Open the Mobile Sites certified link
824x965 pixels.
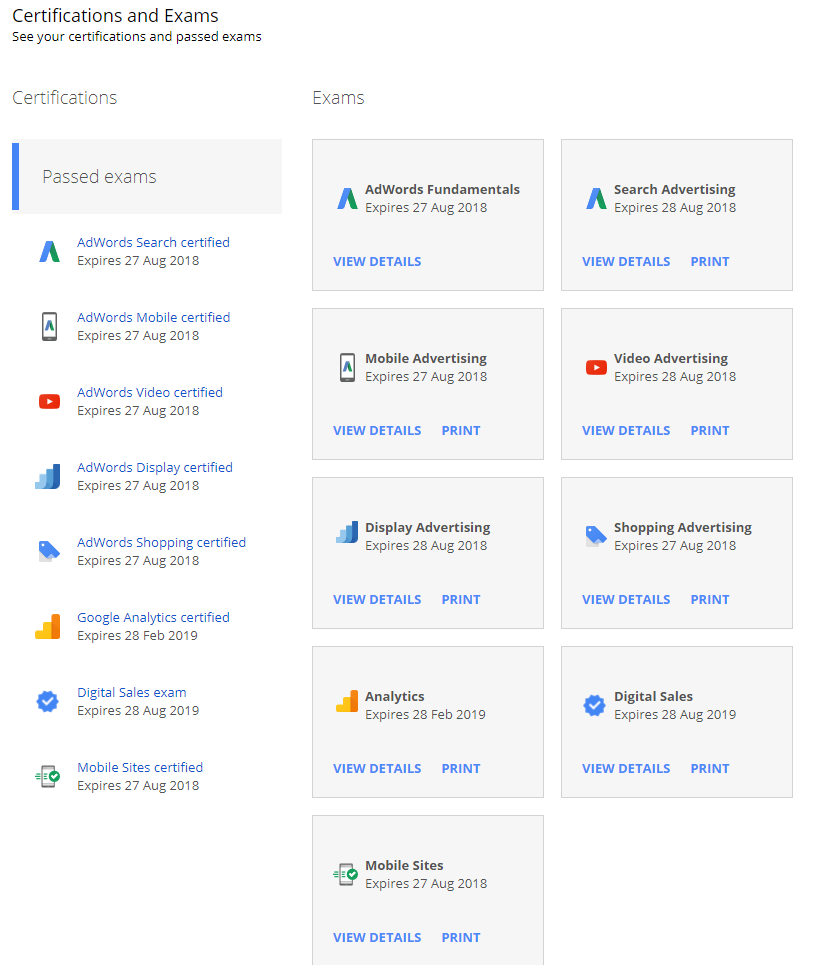coord(140,768)
